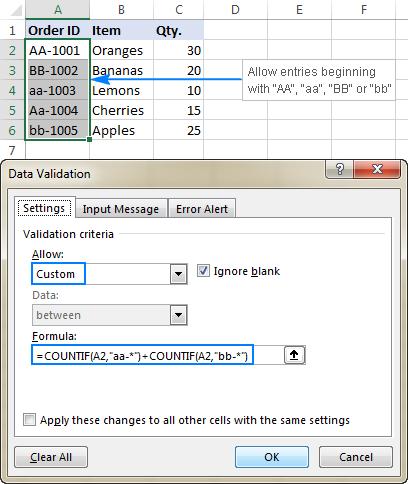Click the quantity cell showing 25
408x484 pixels.
tap(179, 130)
